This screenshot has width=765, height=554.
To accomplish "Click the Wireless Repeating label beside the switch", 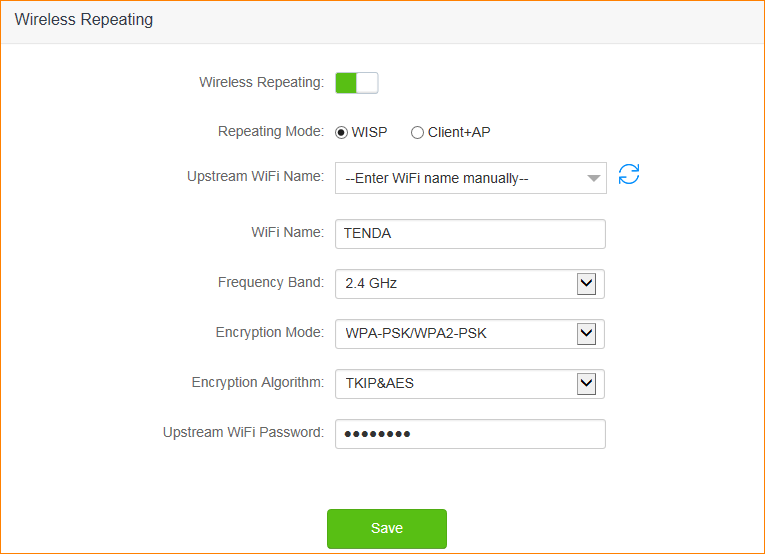I will pos(261,83).
